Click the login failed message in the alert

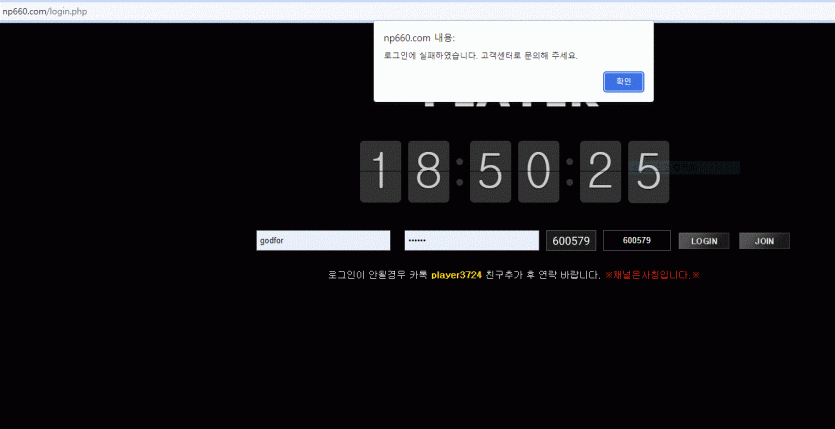coord(480,55)
